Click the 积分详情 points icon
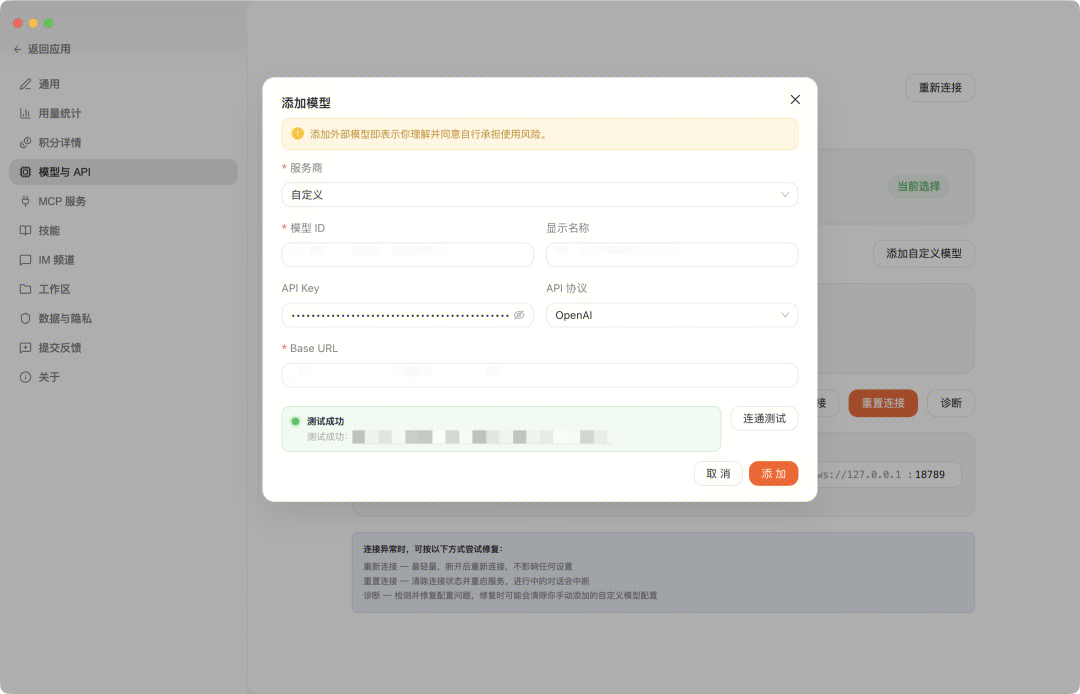 pyautogui.click(x=26, y=143)
